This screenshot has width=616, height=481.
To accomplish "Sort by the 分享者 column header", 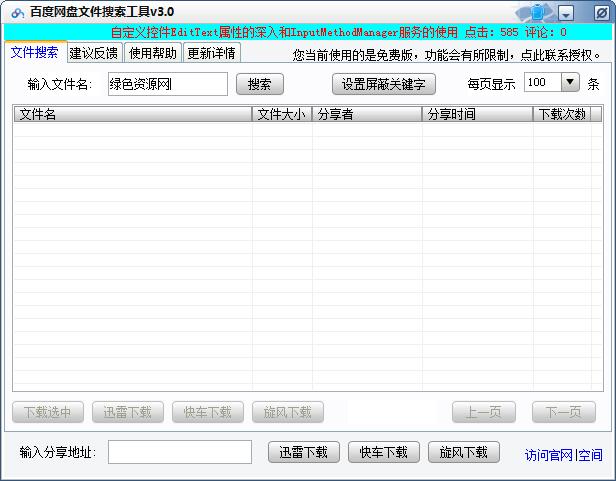I will (x=367, y=114).
